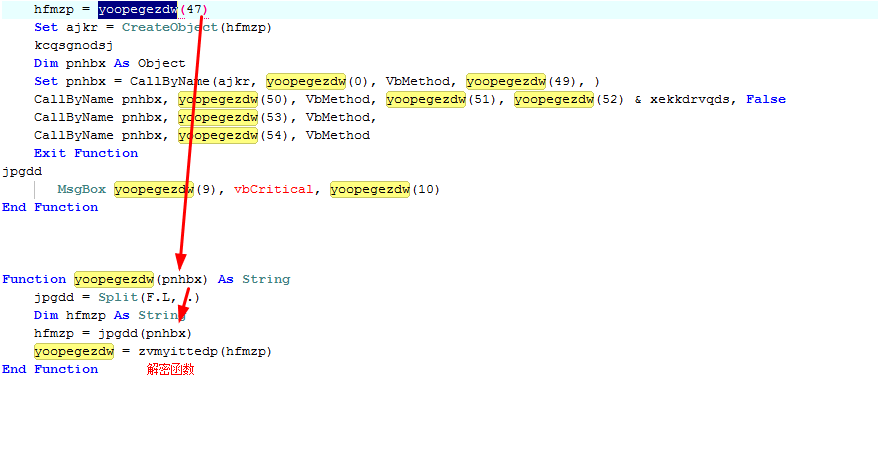
Task: Click CallByName in the Set pnhbx line
Action: click(170, 82)
